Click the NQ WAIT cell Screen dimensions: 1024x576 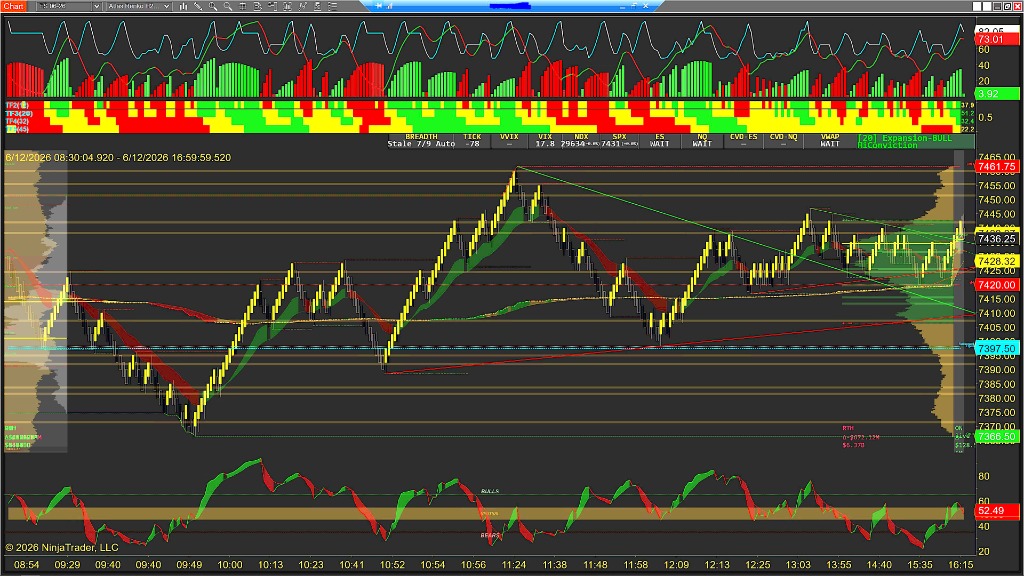pyautogui.click(x=702, y=140)
